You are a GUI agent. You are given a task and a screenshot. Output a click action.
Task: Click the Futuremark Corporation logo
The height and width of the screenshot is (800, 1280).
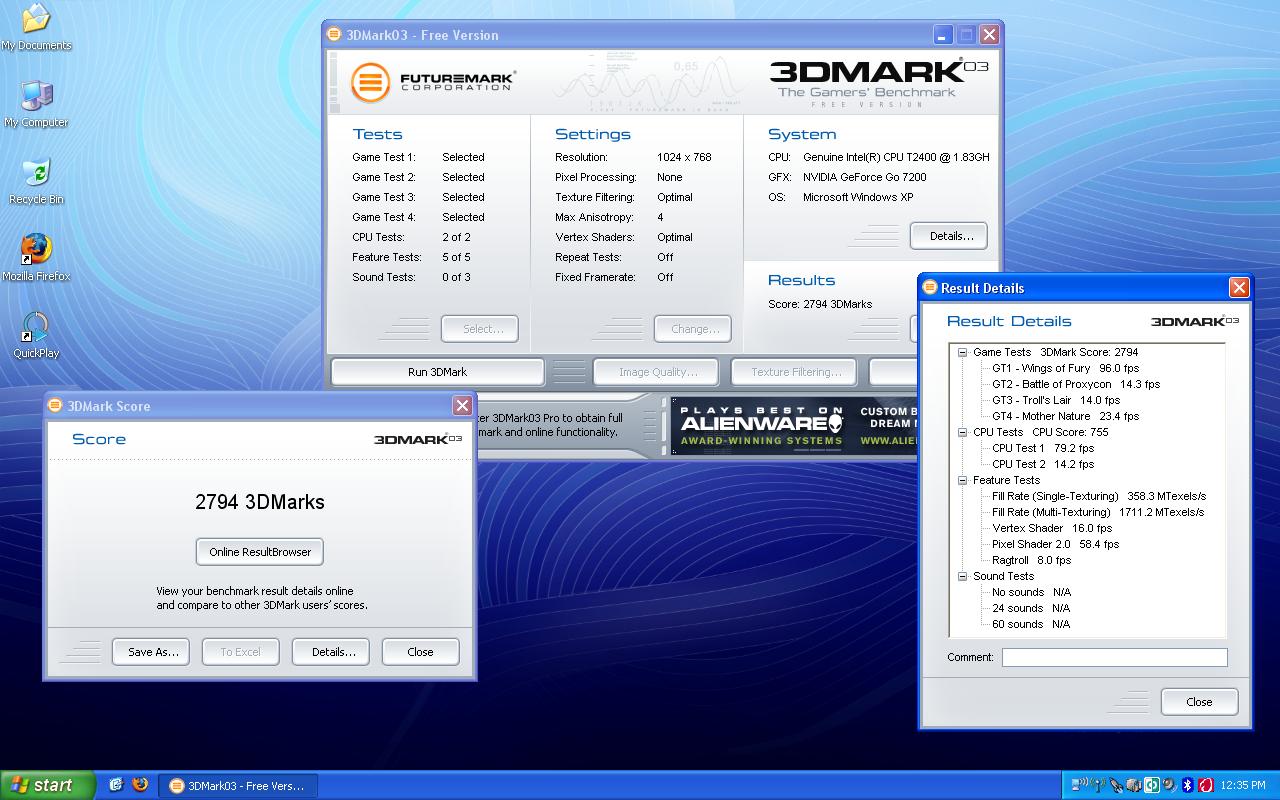pos(432,82)
